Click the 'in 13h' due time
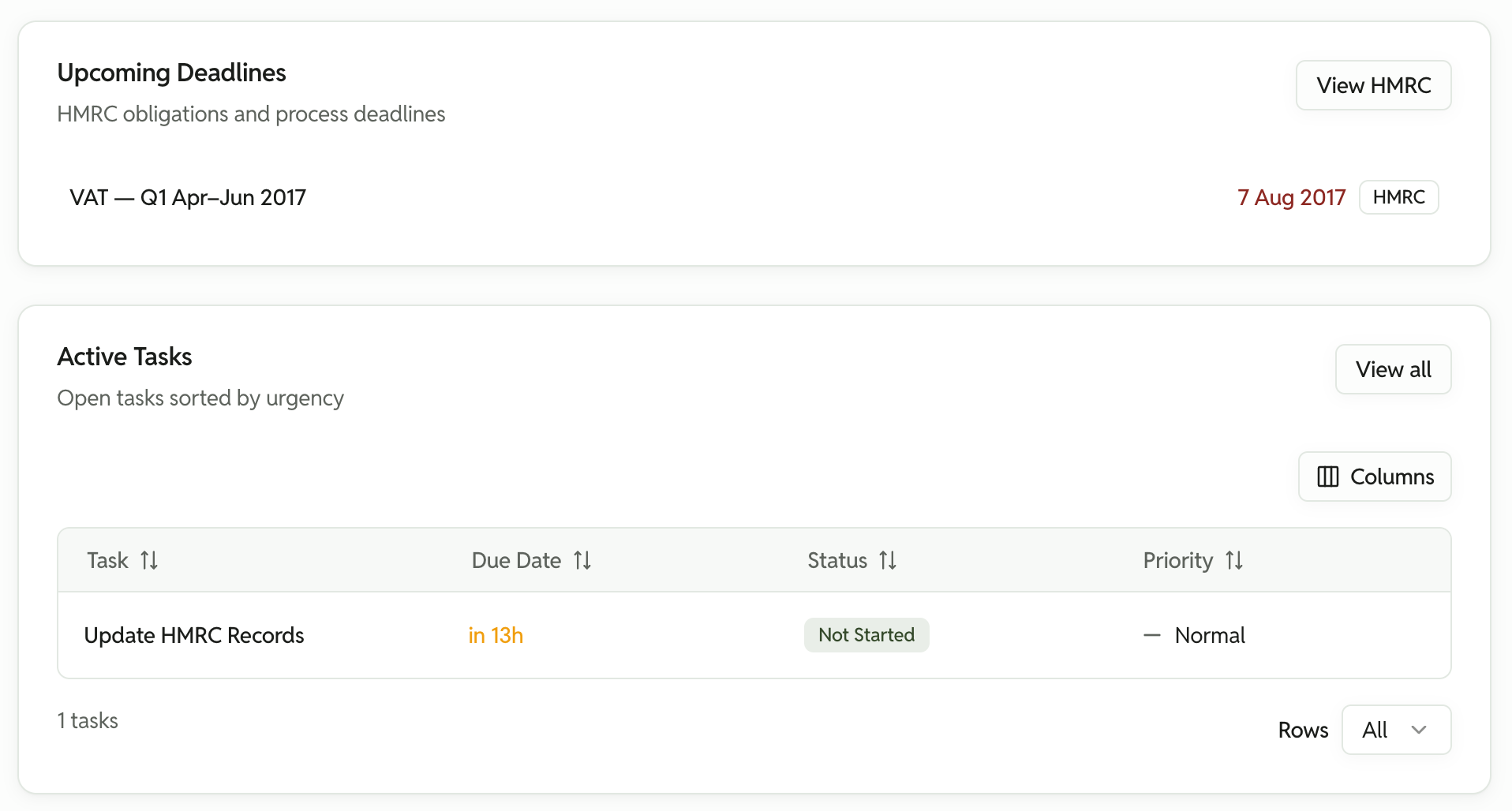 496,635
